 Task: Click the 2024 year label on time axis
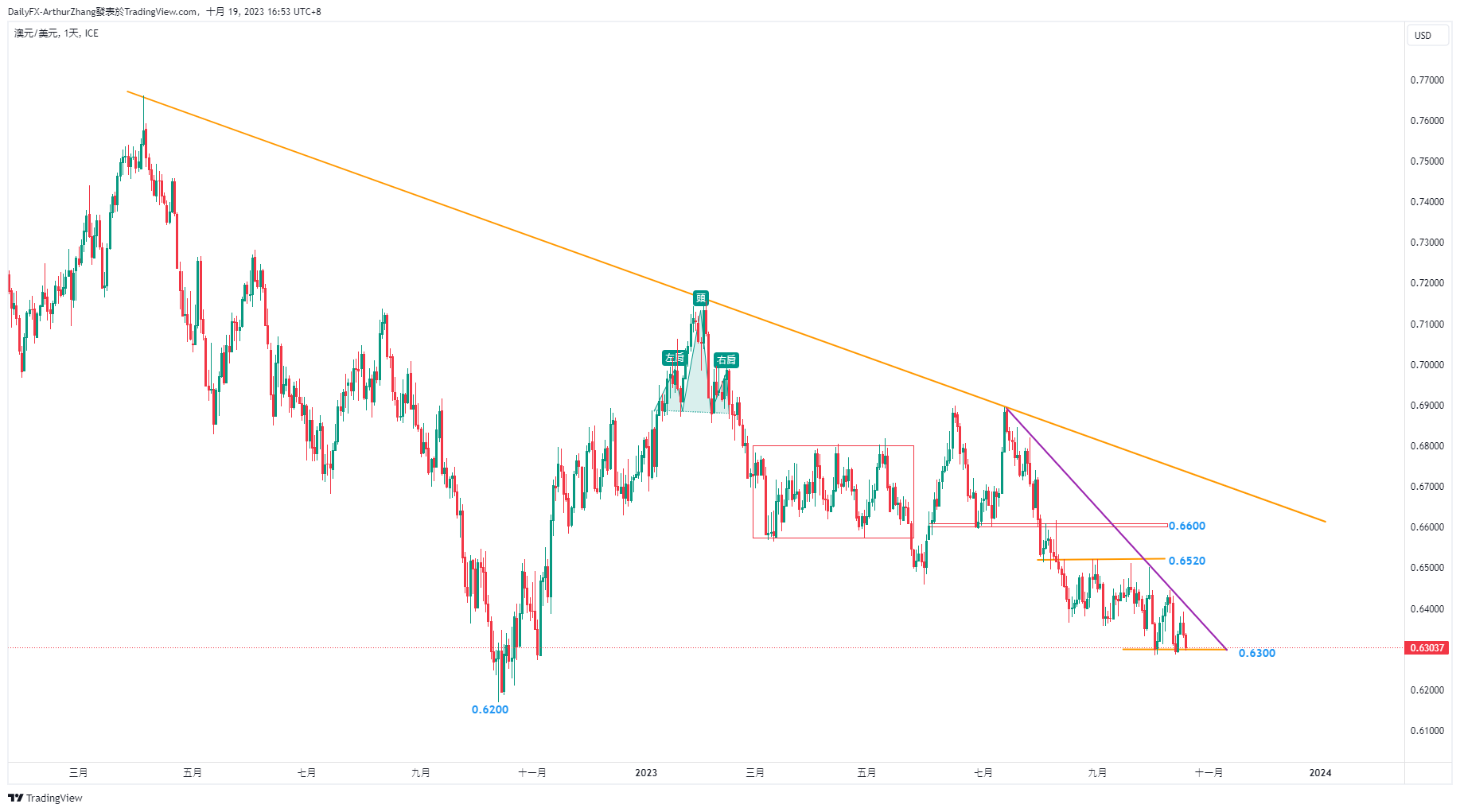coord(1320,773)
